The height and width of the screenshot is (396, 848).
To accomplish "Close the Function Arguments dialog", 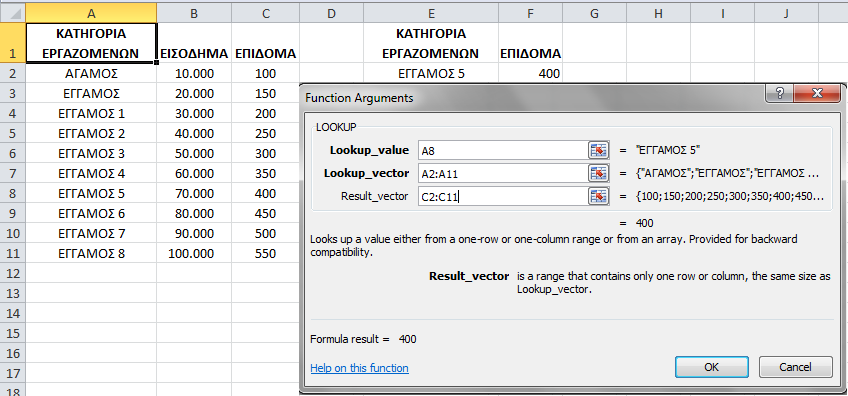I will (816, 93).
